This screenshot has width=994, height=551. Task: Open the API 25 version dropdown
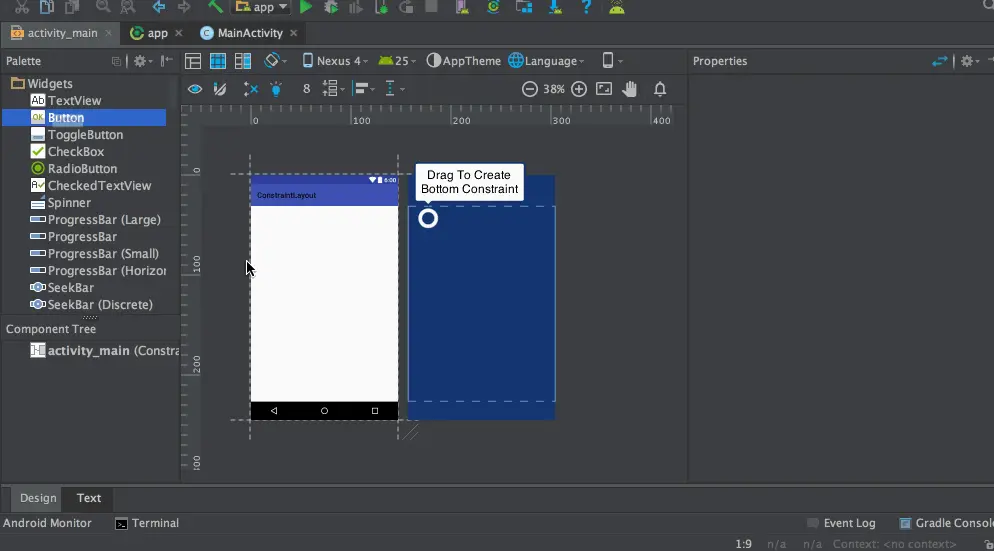click(x=397, y=61)
